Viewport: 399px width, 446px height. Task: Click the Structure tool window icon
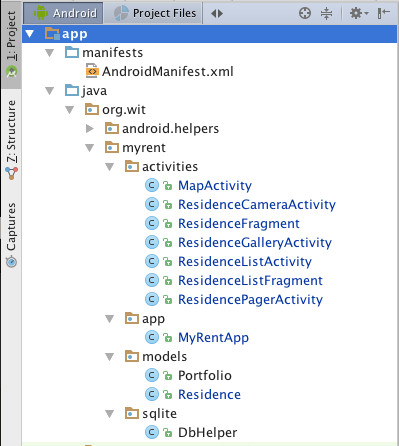[x=11, y=173]
